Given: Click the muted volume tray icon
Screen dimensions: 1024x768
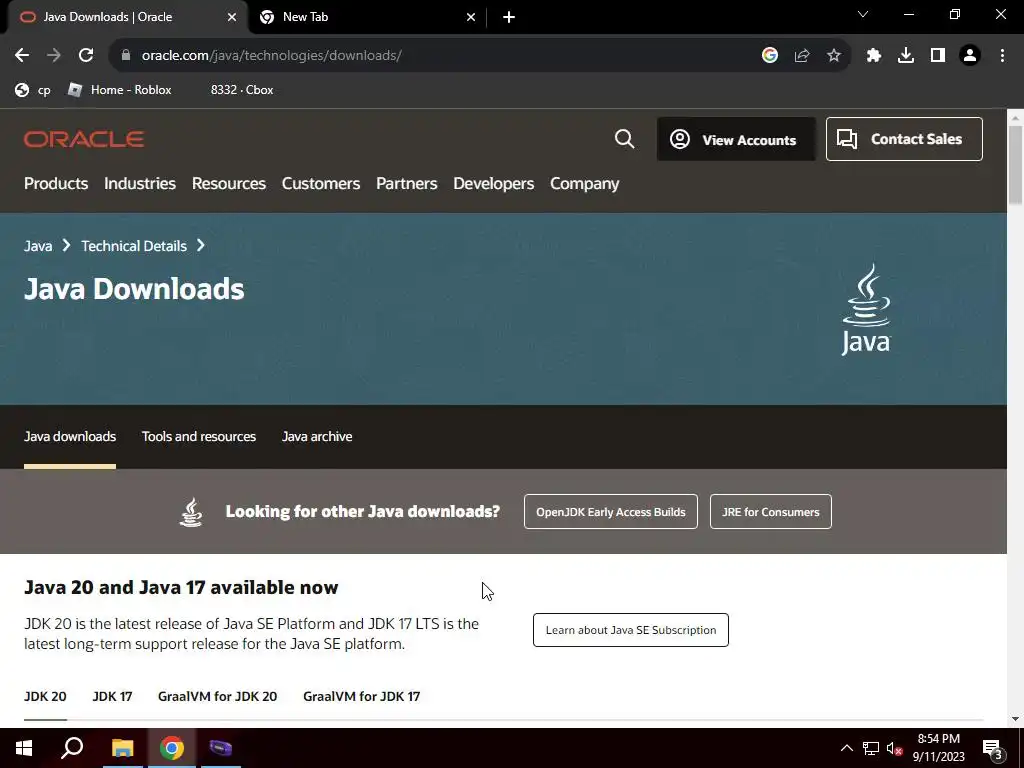Looking at the screenshot, I should 895,748.
